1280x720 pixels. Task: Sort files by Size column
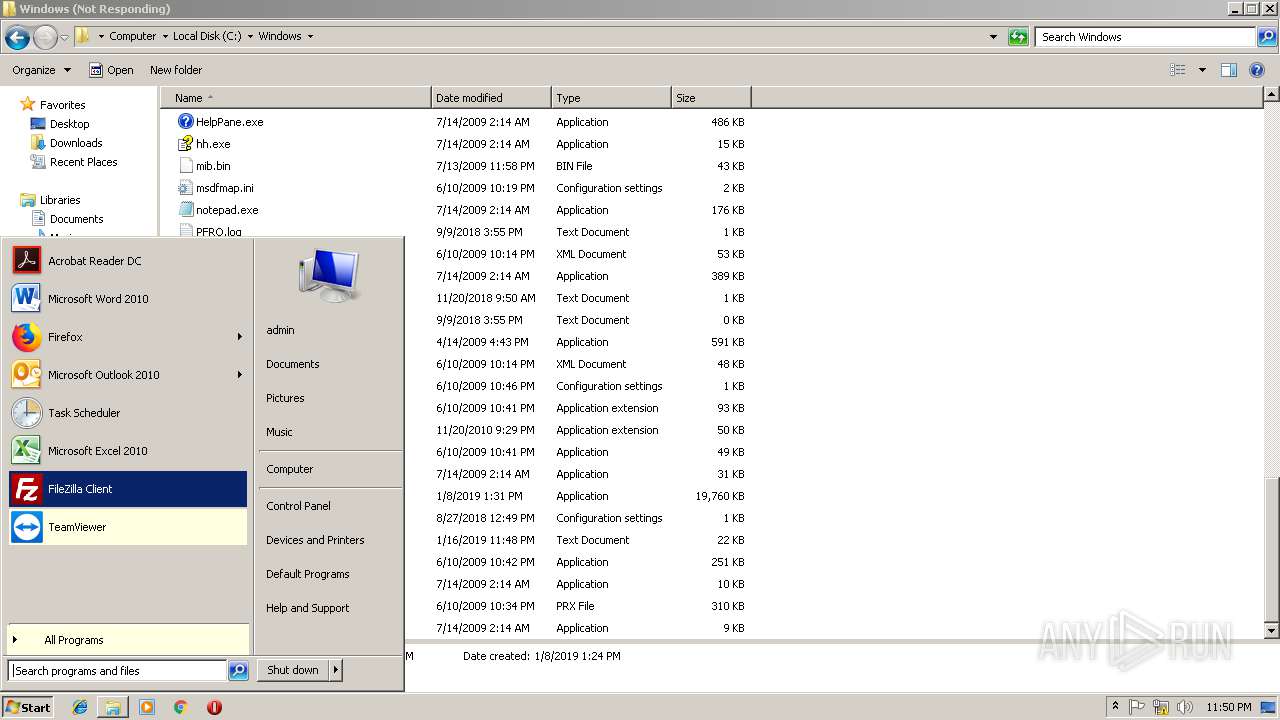(711, 98)
